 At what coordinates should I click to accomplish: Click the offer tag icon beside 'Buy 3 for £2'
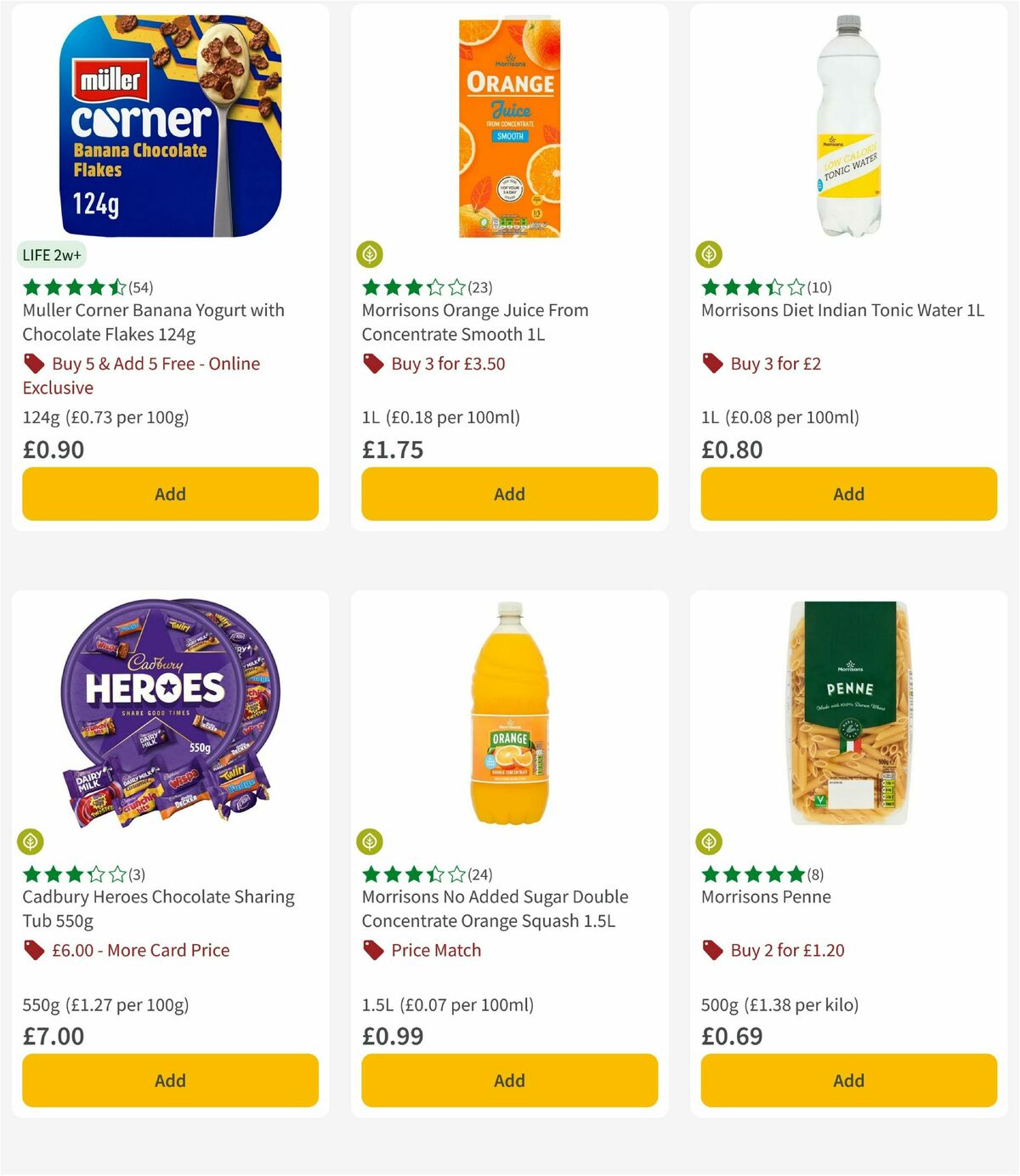pyautogui.click(x=713, y=364)
